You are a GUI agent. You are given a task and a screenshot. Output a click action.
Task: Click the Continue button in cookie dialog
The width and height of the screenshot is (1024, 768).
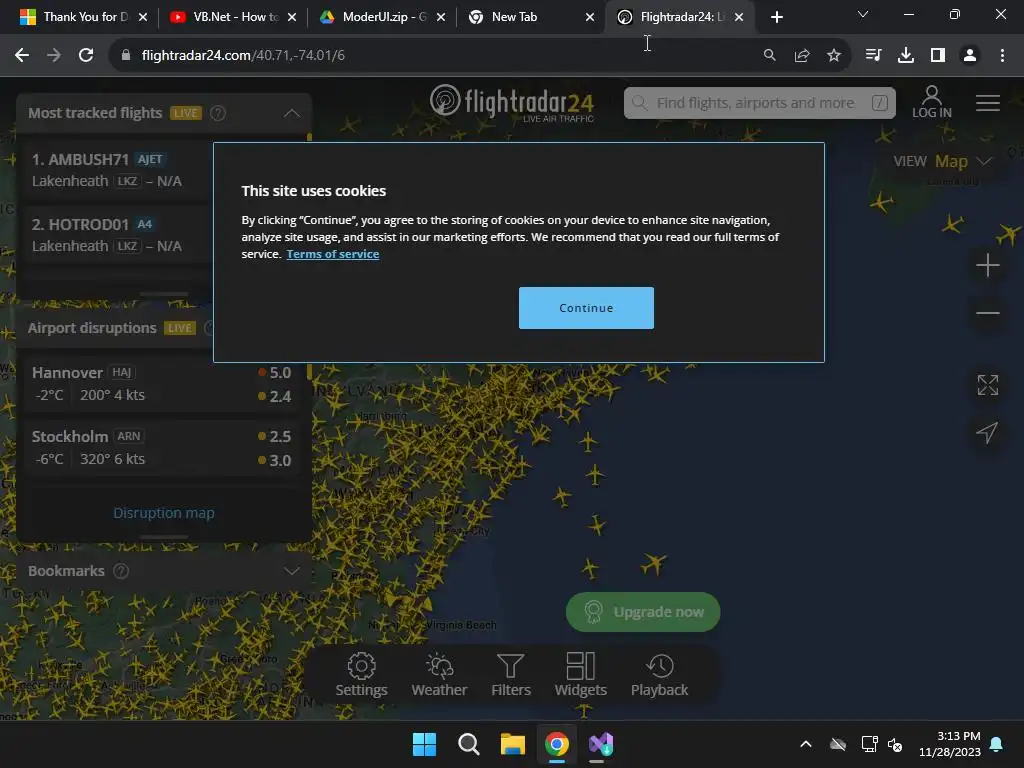(586, 308)
